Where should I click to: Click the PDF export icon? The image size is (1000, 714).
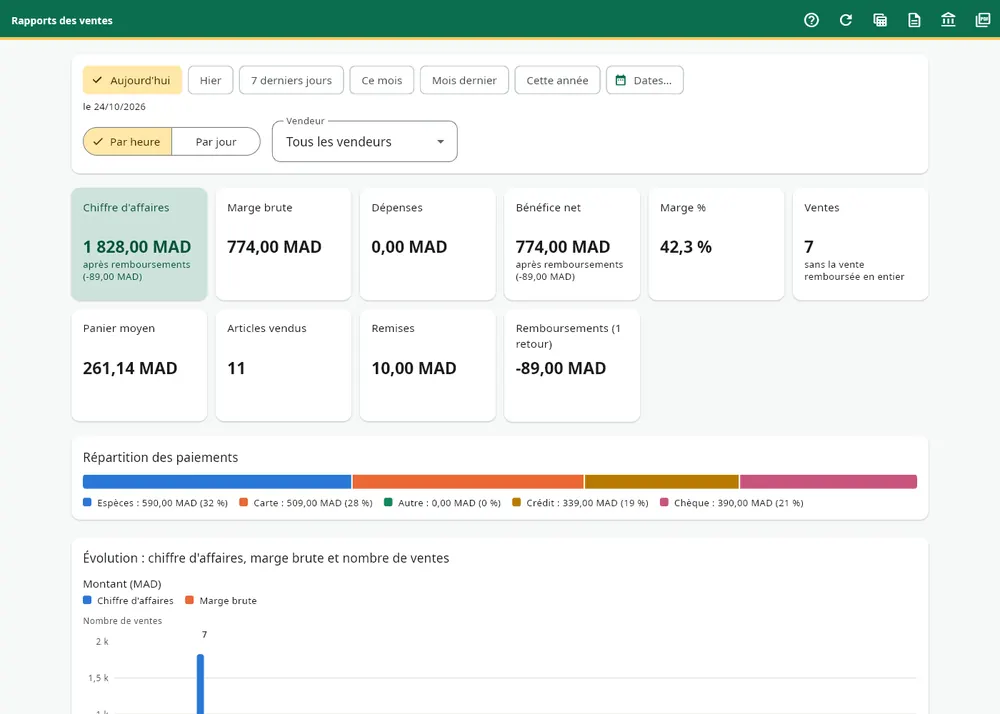(983, 20)
